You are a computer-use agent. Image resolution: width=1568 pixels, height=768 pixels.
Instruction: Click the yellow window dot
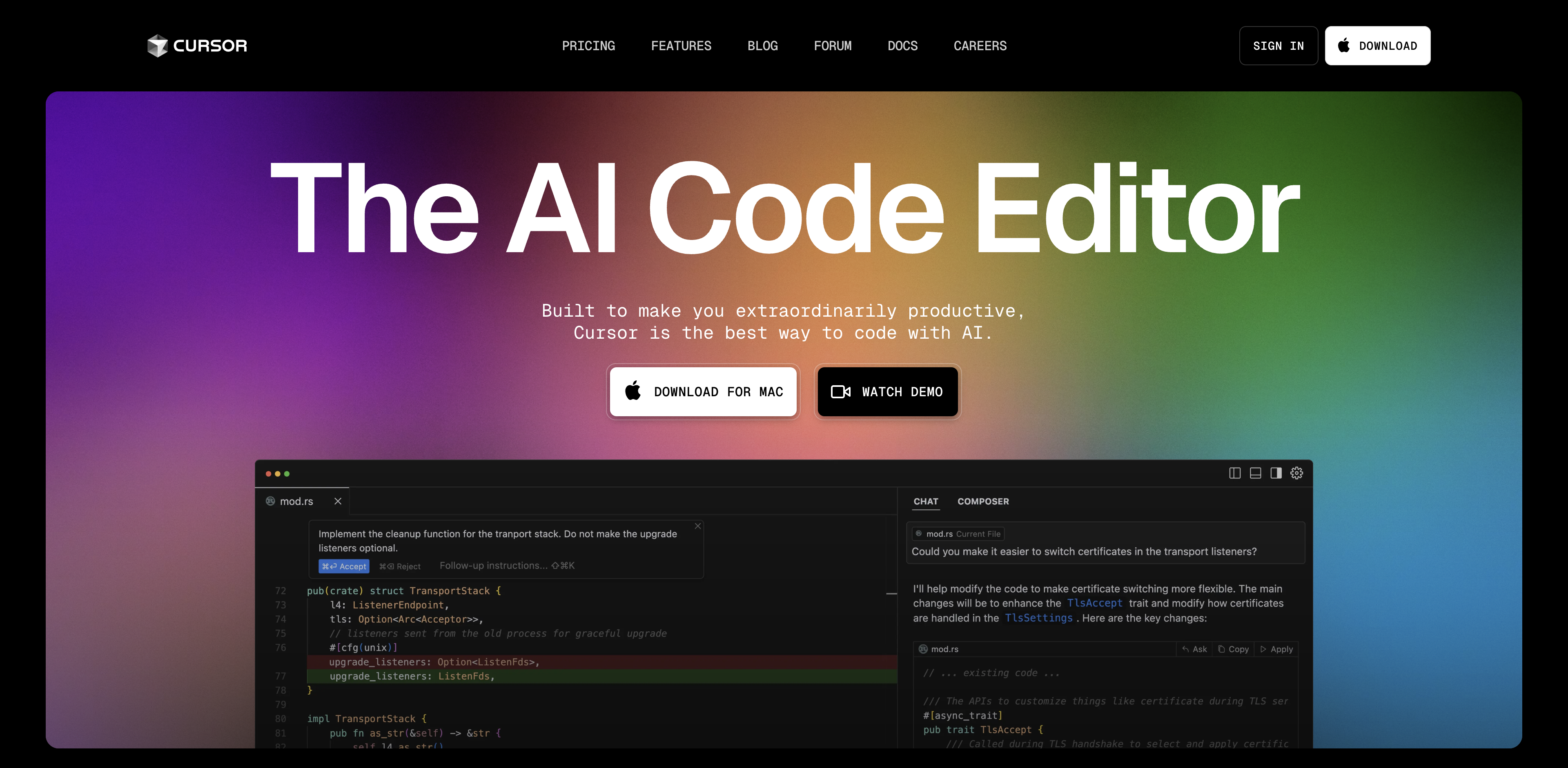(278, 474)
